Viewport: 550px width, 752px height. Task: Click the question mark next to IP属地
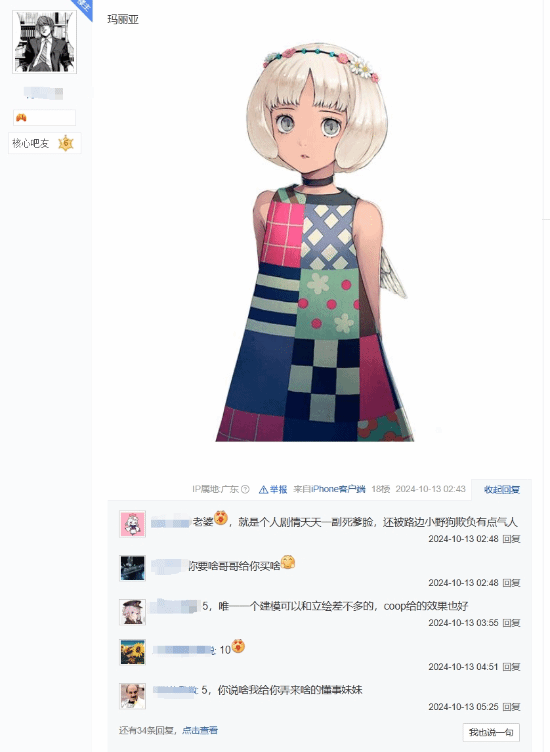pyautogui.click(x=245, y=489)
